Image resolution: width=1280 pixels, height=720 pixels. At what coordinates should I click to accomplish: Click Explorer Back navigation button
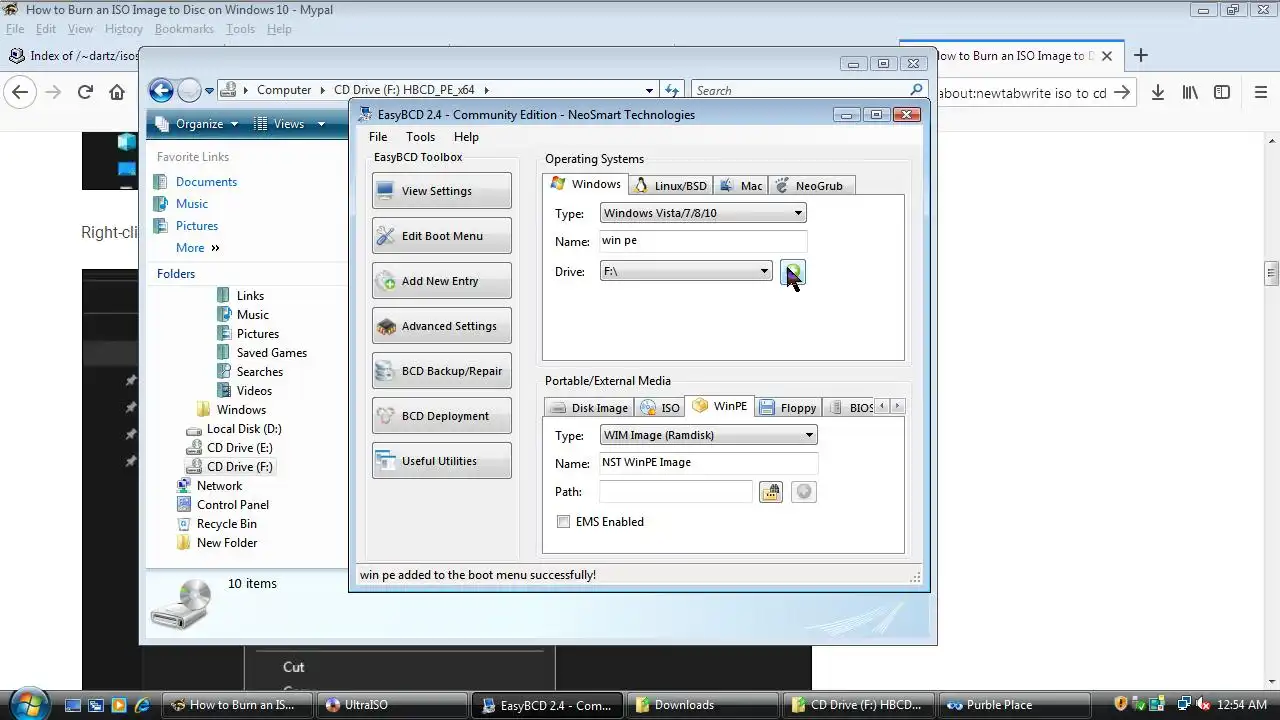161,90
